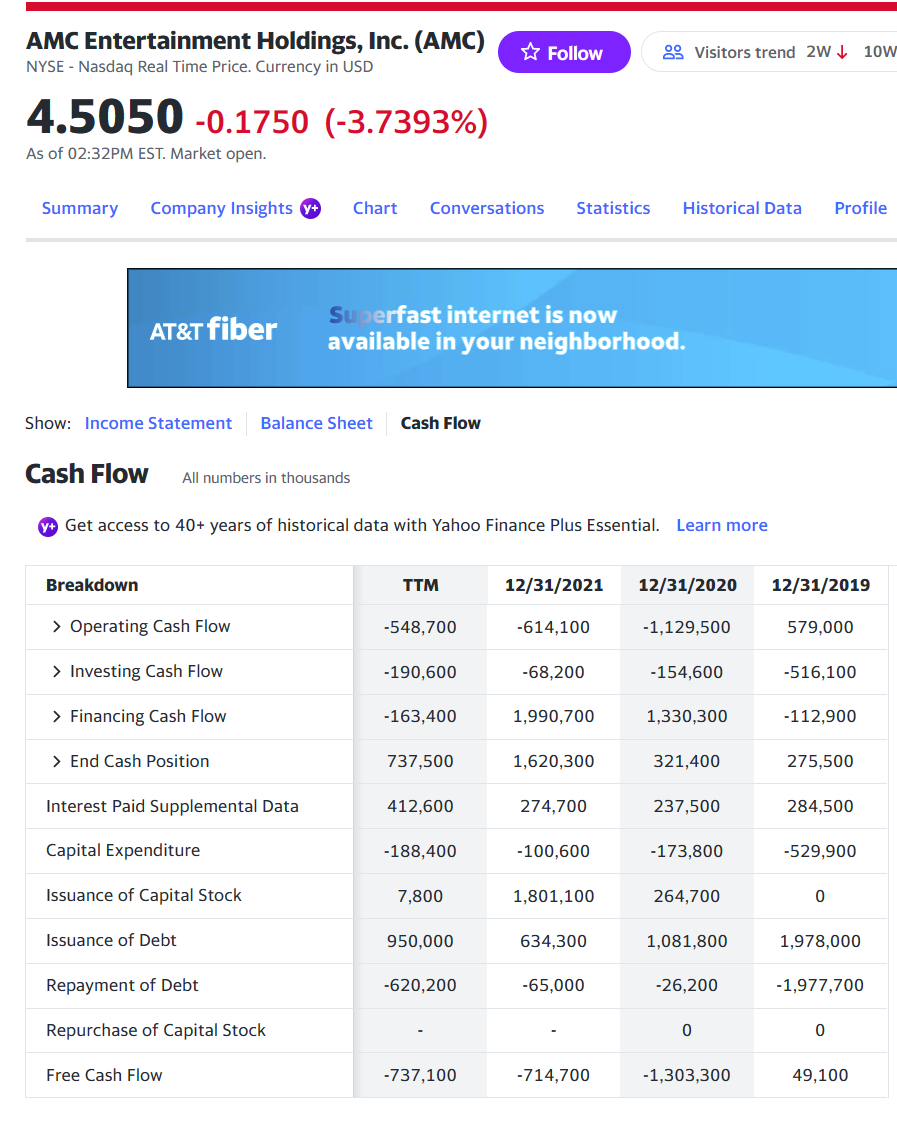897x1133 pixels.
Task: Expand the Investing Cash Flow row
Action: 56,671
